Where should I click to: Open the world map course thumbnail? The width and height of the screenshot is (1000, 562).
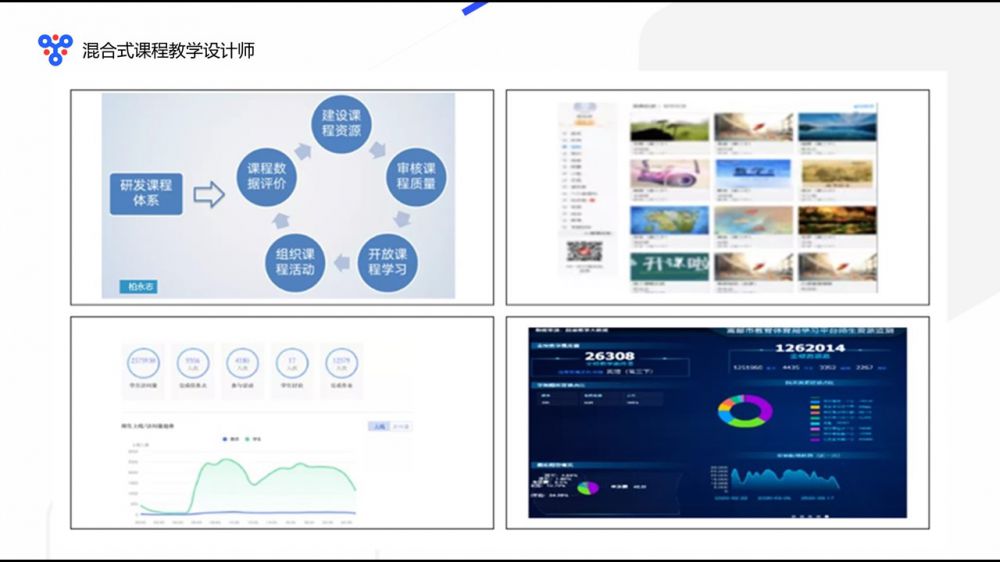point(669,219)
